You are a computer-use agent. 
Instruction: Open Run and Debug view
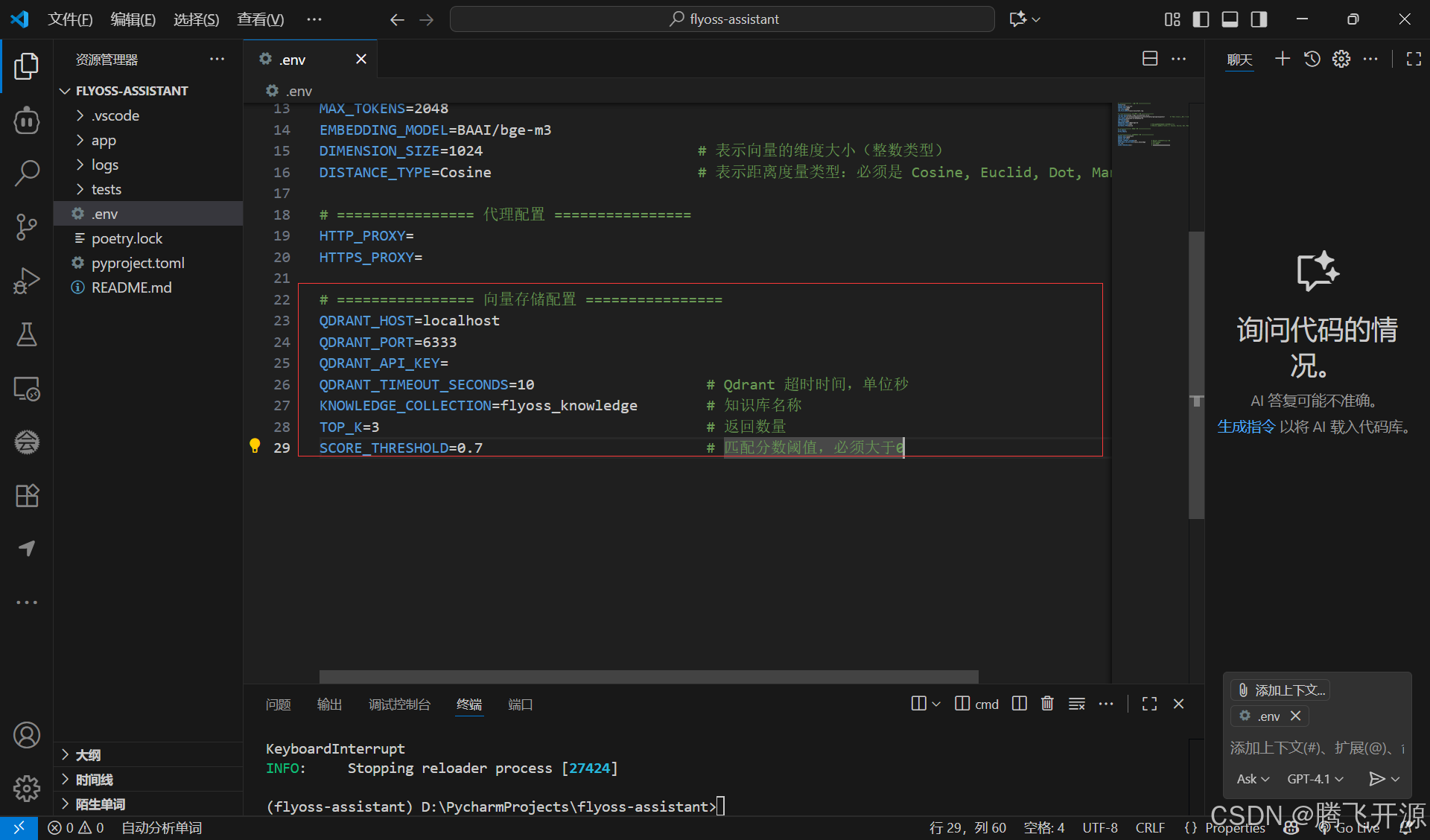(27, 281)
